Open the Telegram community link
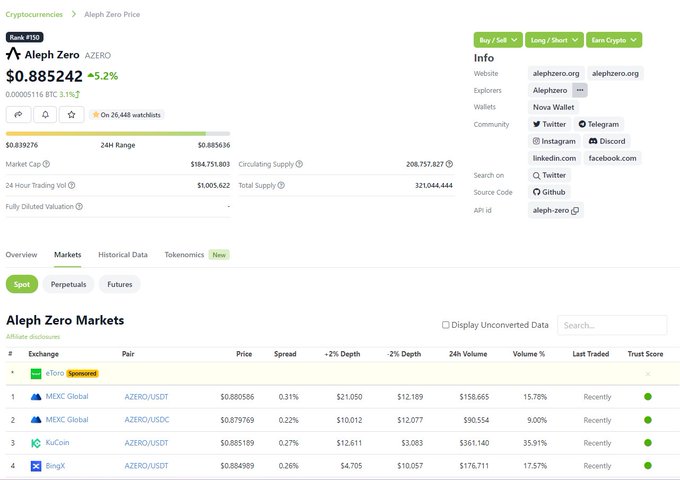 (599, 124)
